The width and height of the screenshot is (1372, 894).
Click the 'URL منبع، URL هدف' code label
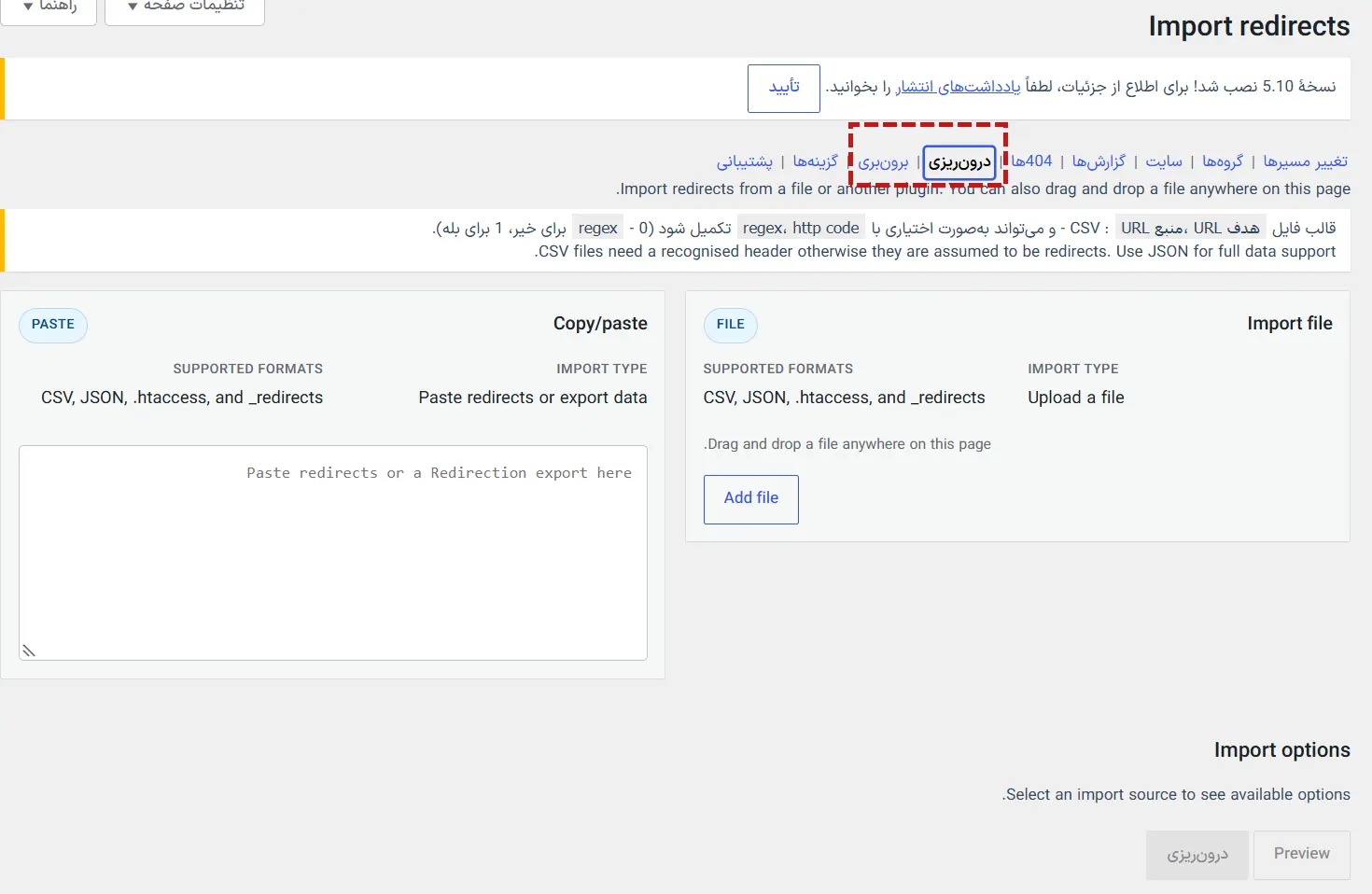[x=1190, y=228]
